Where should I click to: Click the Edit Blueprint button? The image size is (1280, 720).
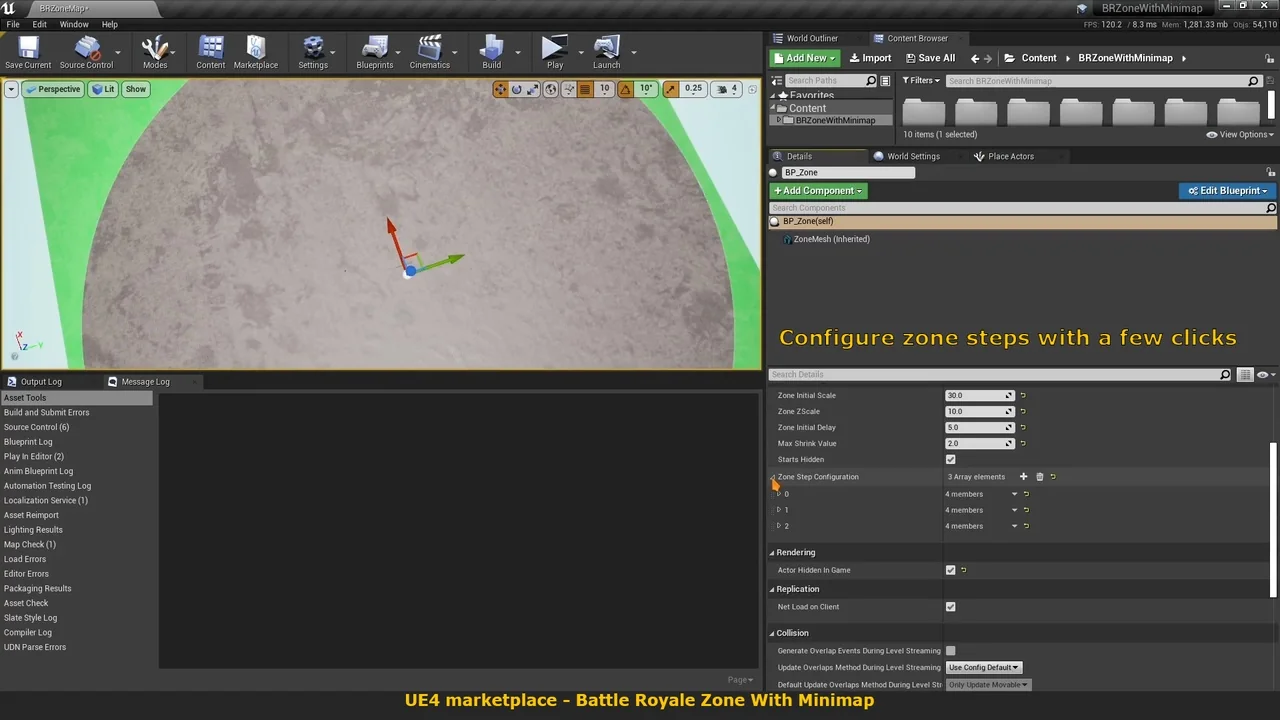point(1227,190)
